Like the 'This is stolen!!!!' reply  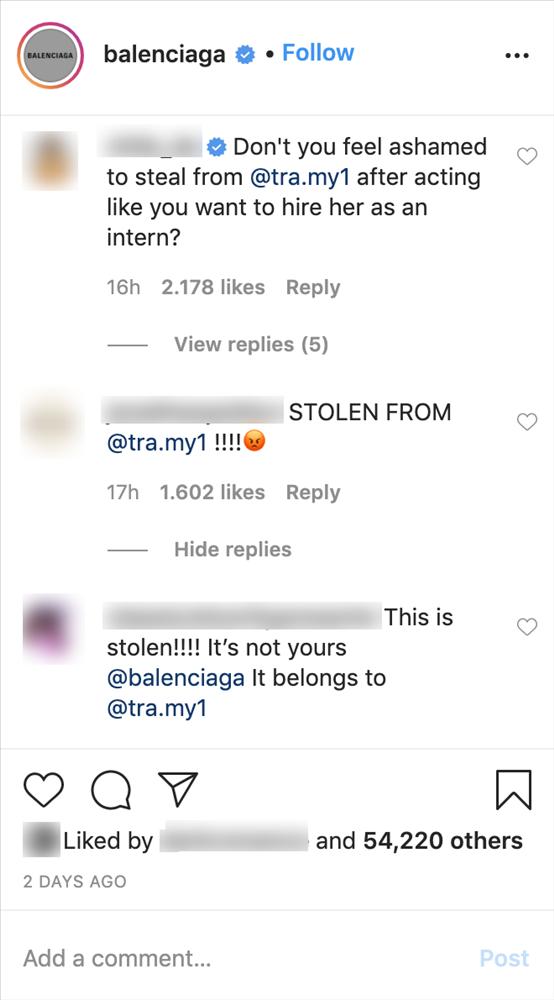click(527, 627)
